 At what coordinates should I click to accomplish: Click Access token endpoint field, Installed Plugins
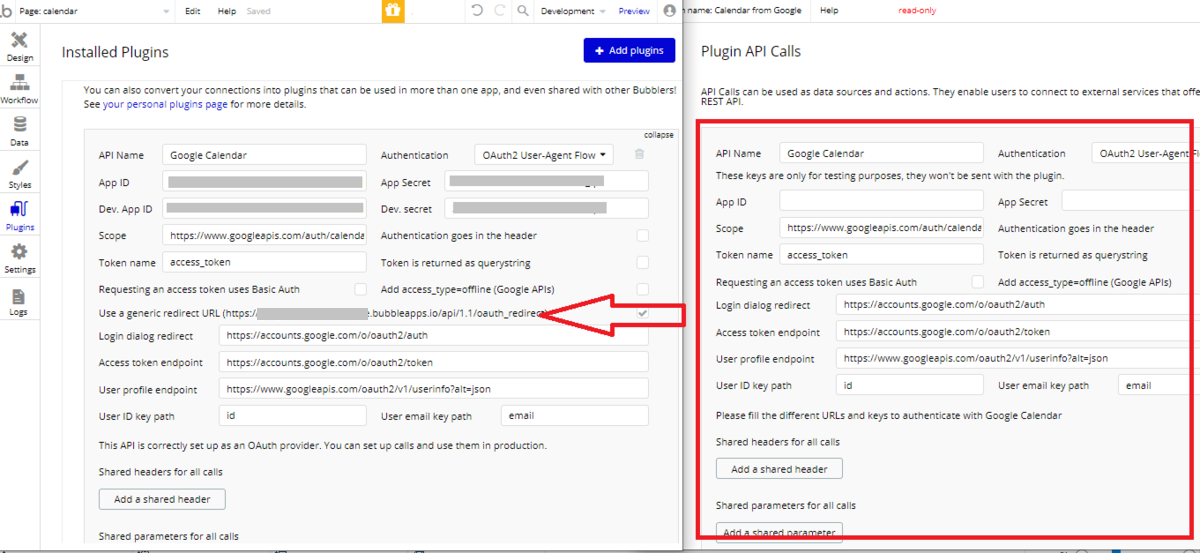433,362
